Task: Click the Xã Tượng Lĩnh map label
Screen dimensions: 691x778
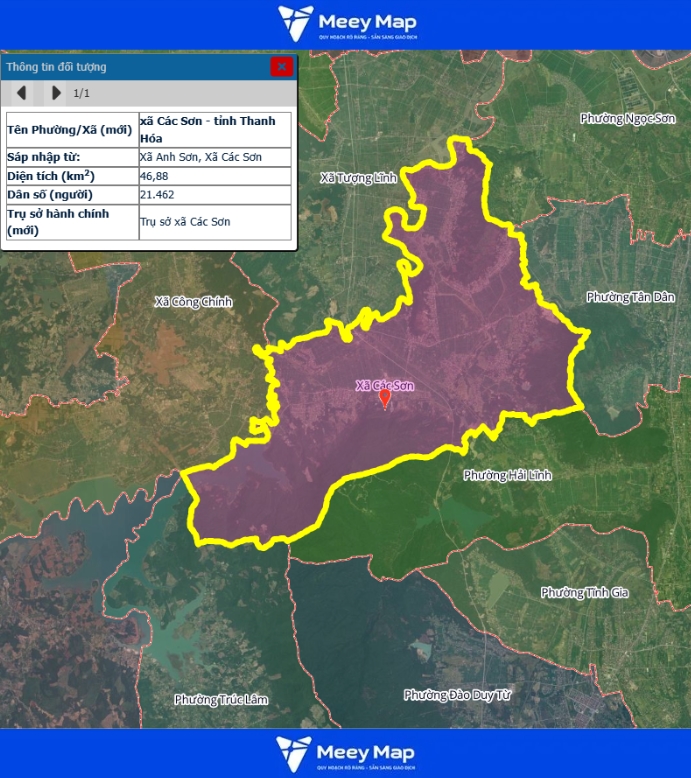Action: pos(358,178)
